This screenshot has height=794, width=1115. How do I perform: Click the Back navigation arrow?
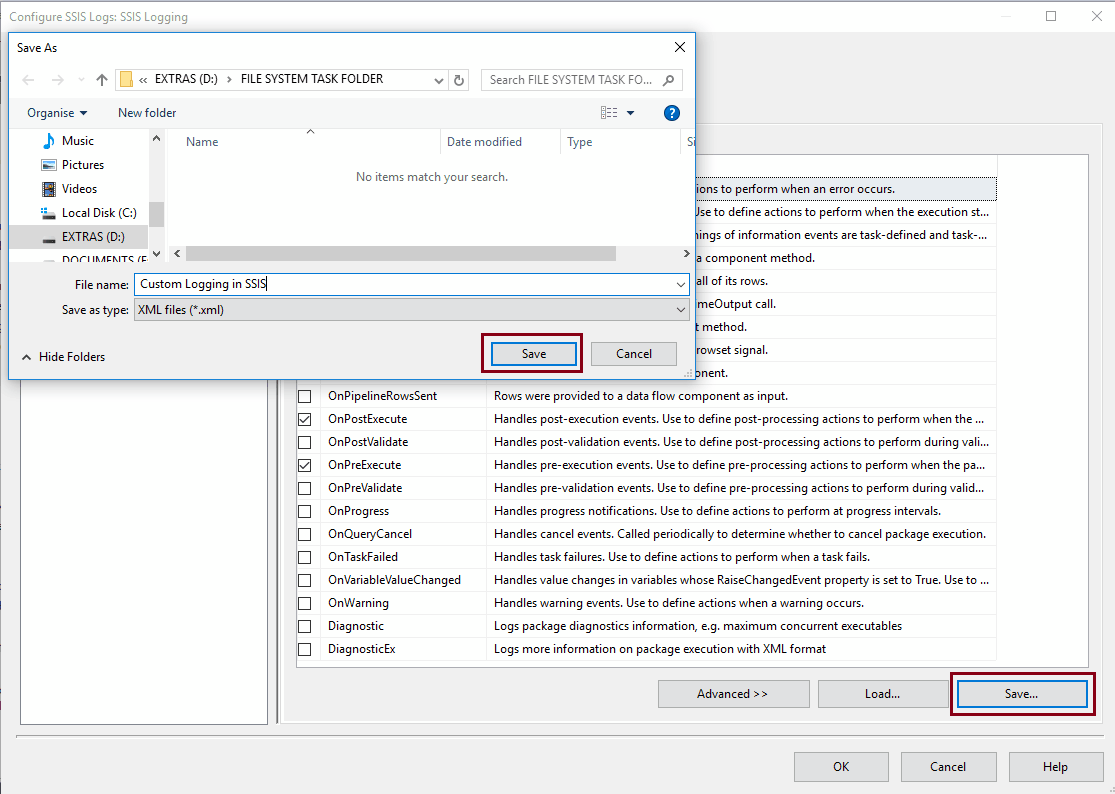point(30,79)
